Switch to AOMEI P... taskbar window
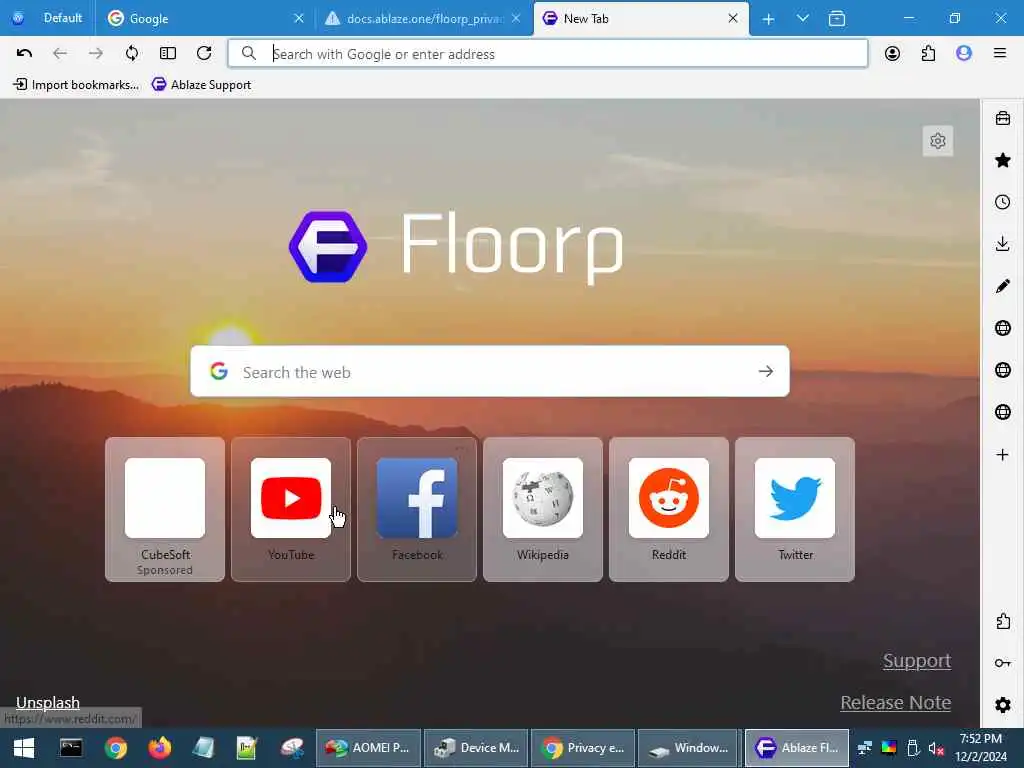Image resolution: width=1024 pixels, height=768 pixels. click(368, 748)
